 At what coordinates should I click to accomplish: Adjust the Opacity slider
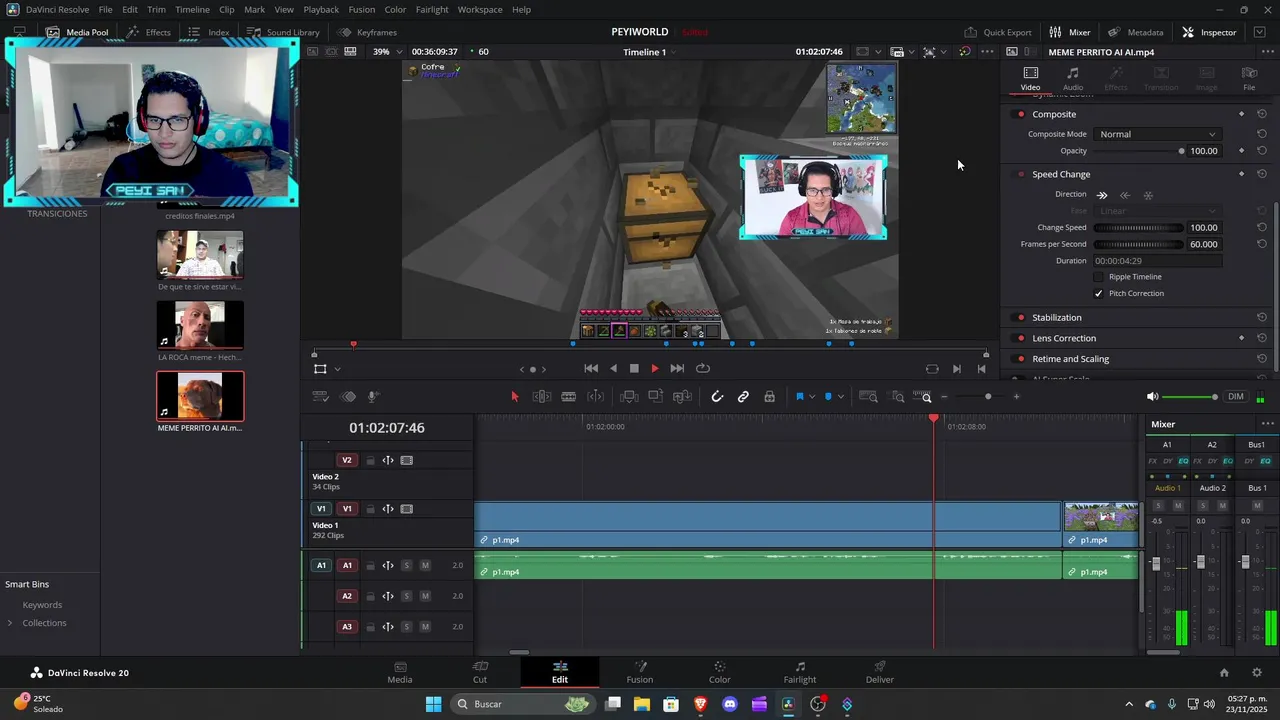click(x=1139, y=151)
